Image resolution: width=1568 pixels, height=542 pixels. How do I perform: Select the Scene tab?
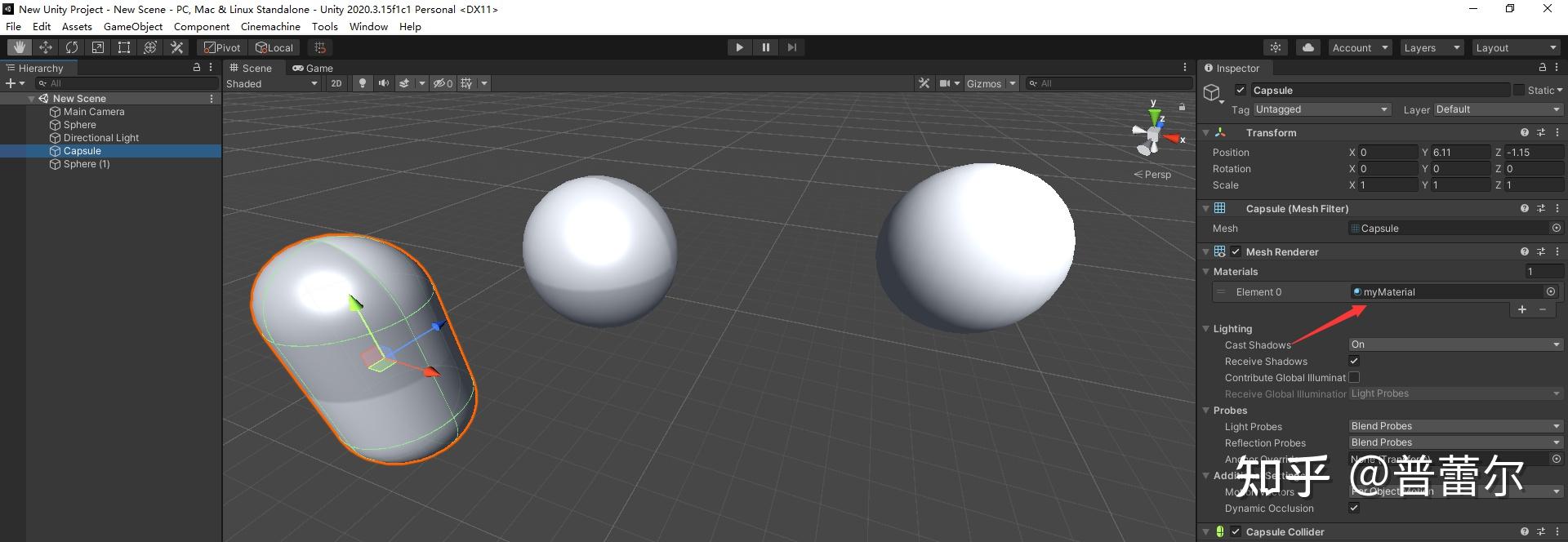click(251, 68)
